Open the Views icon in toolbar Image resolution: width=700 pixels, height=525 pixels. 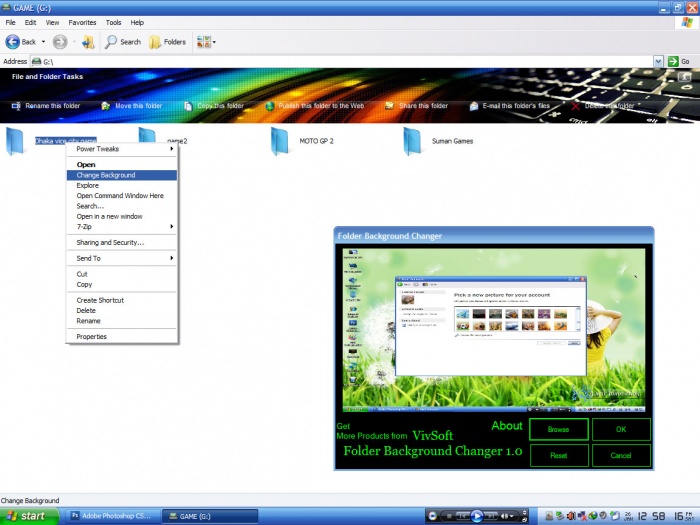(204, 42)
